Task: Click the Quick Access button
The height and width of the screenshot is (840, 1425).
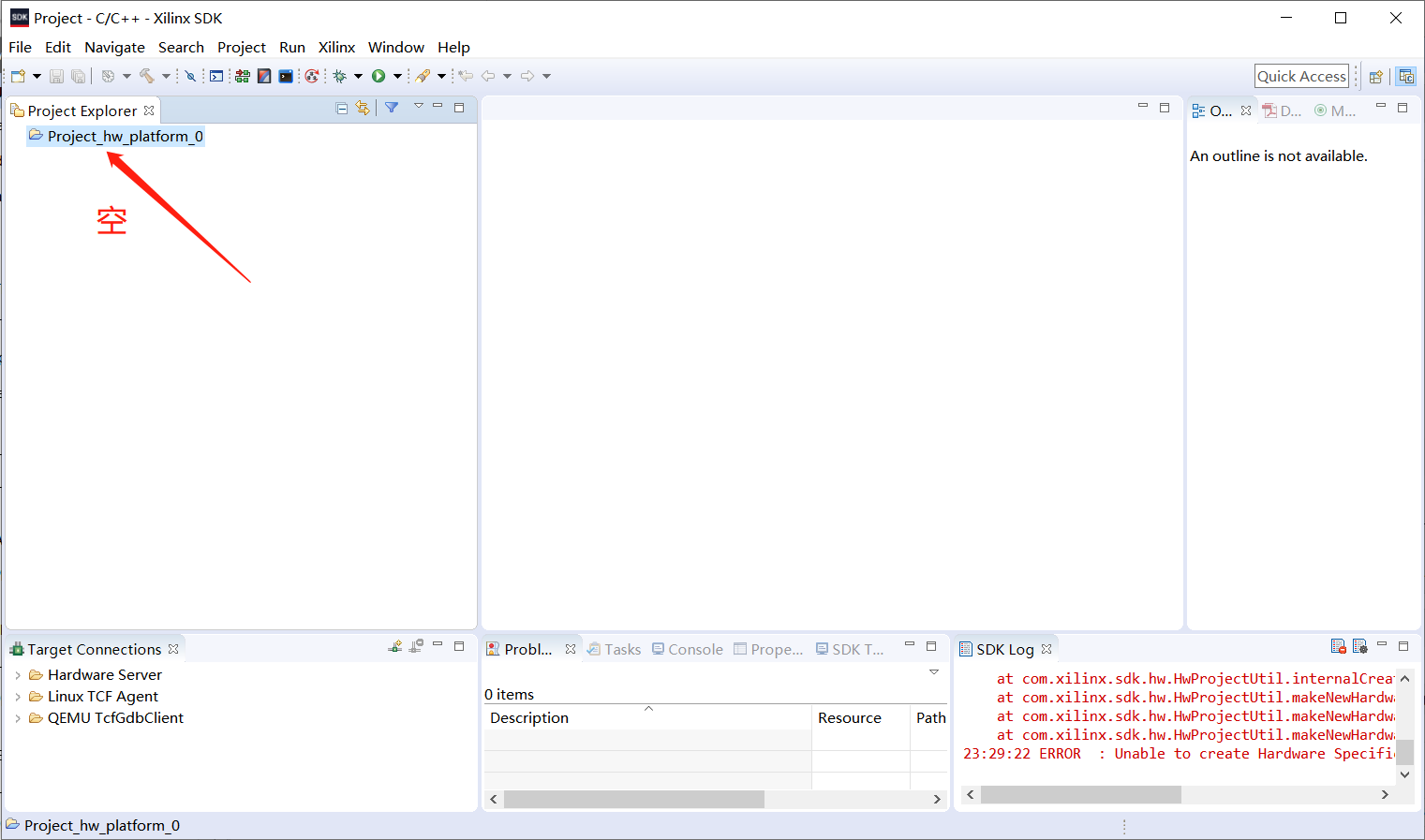Action: (1301, 76)
